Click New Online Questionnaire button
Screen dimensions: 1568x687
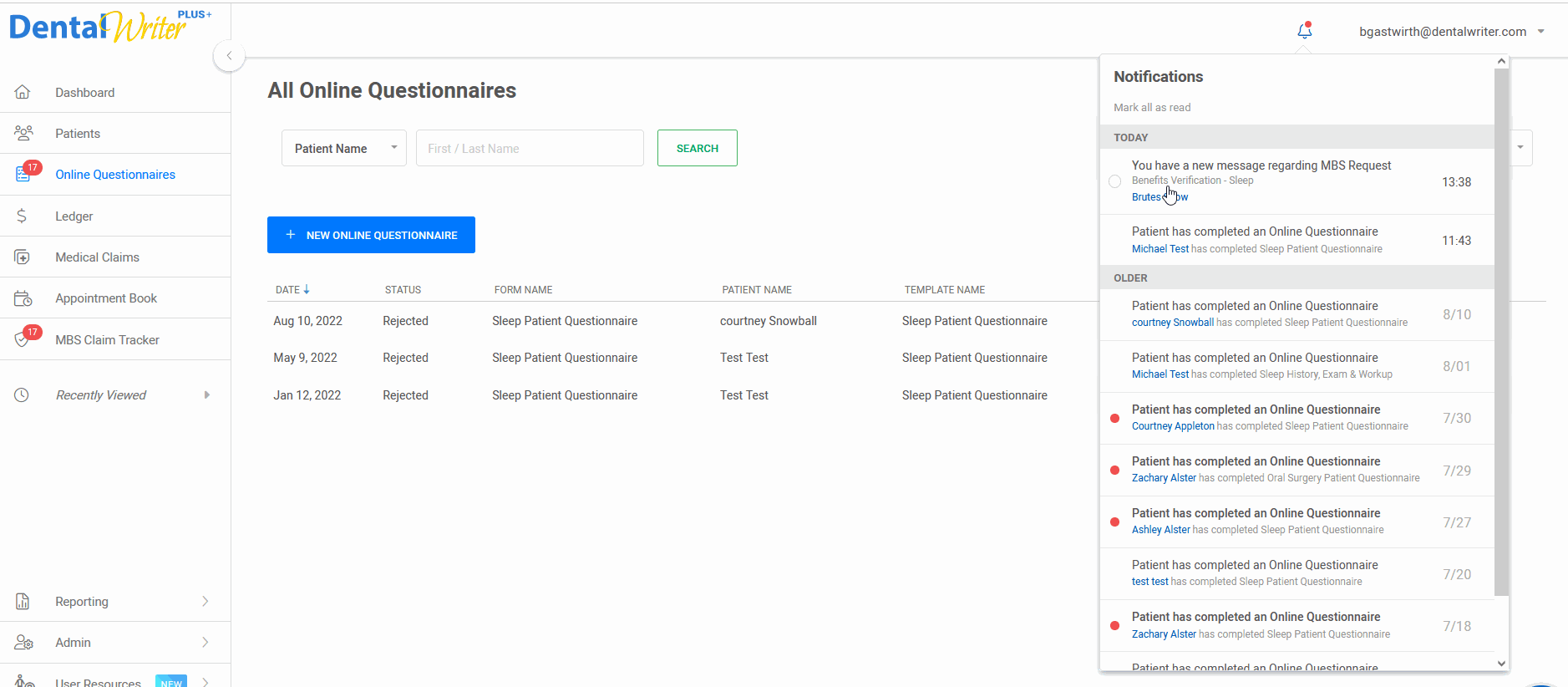click(x=371, y=235)
